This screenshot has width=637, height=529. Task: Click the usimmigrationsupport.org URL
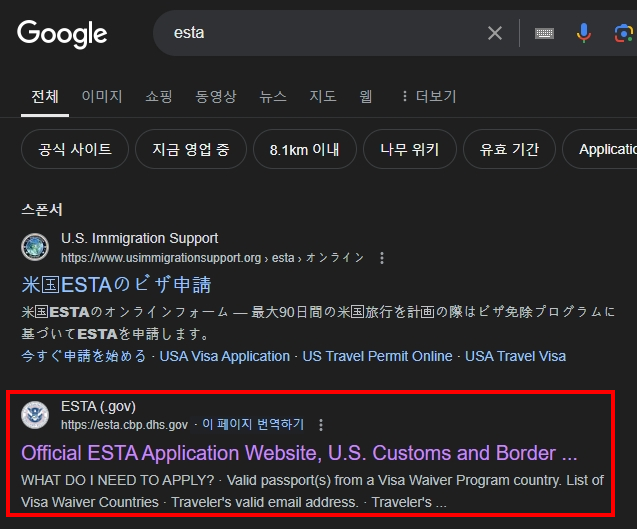point(161,258)
